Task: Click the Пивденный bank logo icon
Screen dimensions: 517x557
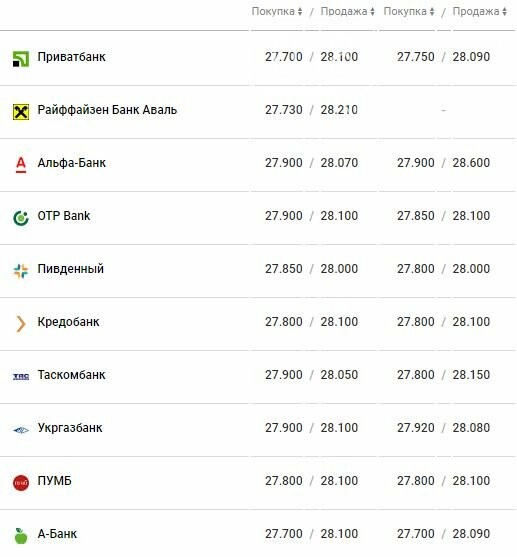Action: [x=21, y=271]
